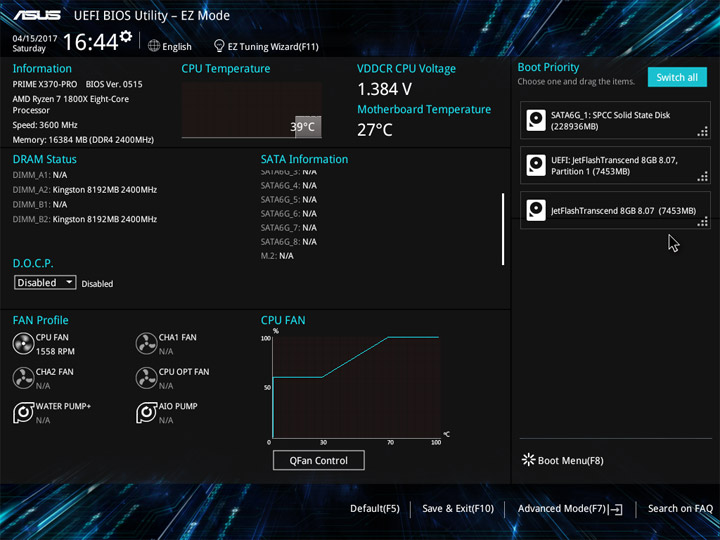Click the 27°C motherboard temperature value
The height and width of the screenshot is (540, 720).
[375, 130]
